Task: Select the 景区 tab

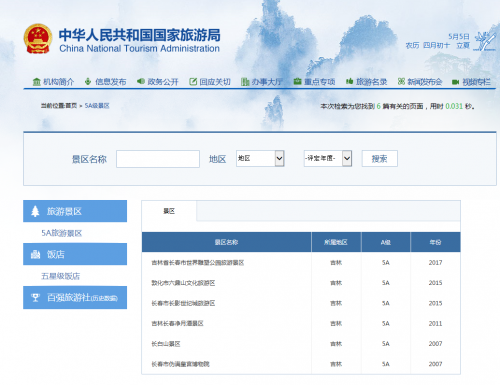Action: click(169, 211)
